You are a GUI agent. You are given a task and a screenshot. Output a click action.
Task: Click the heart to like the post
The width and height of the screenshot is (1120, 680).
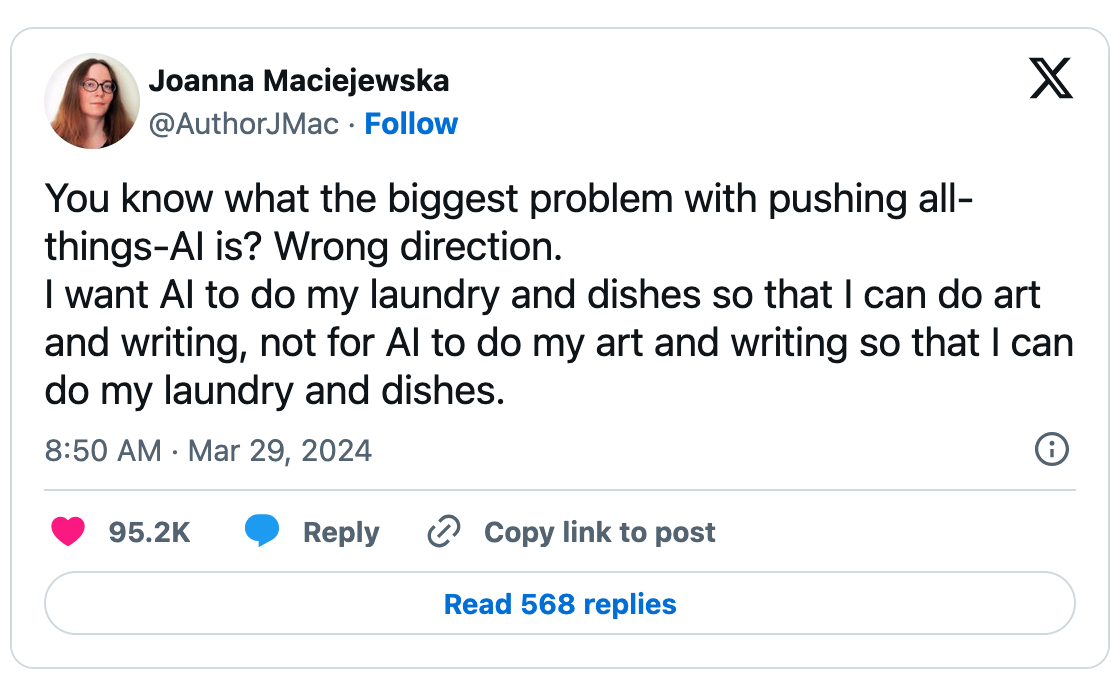click(x=68, y=532)
